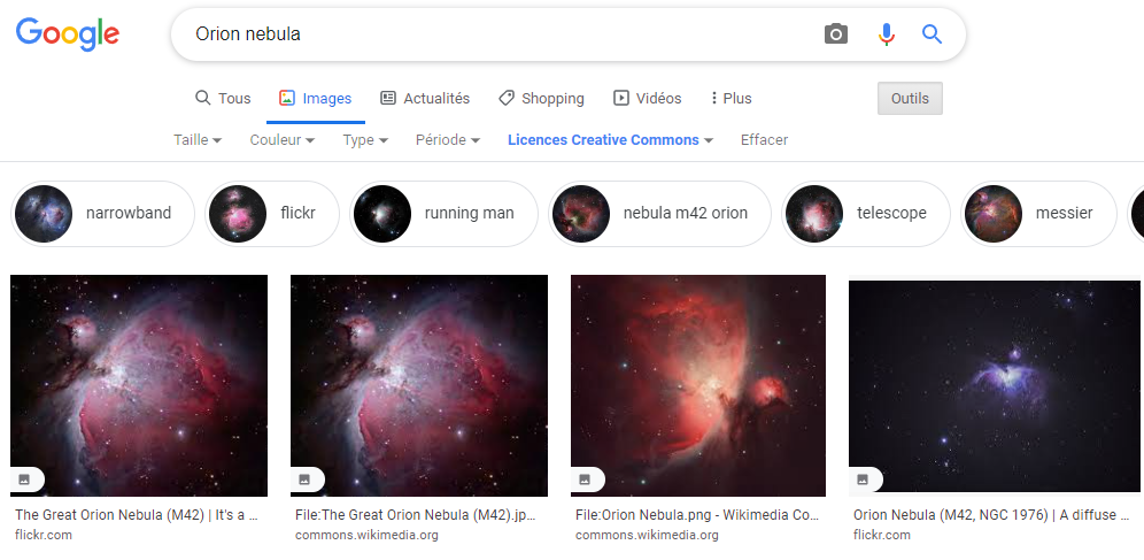
Task: Go to Google home via logo
Action: pyautogui.click(x=68, y=34)
